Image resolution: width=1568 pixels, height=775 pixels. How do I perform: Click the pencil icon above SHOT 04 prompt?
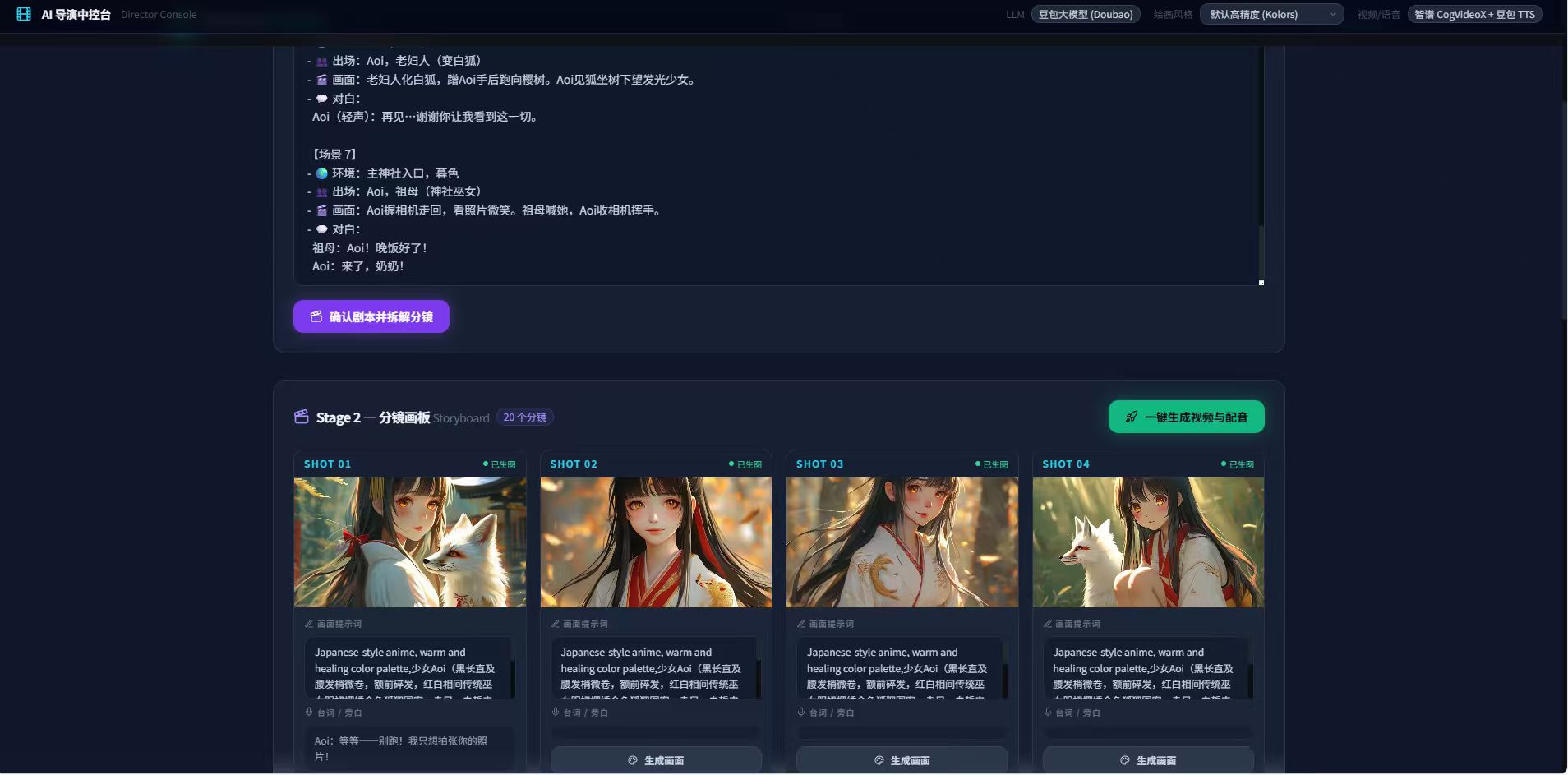click(1048, 624)
